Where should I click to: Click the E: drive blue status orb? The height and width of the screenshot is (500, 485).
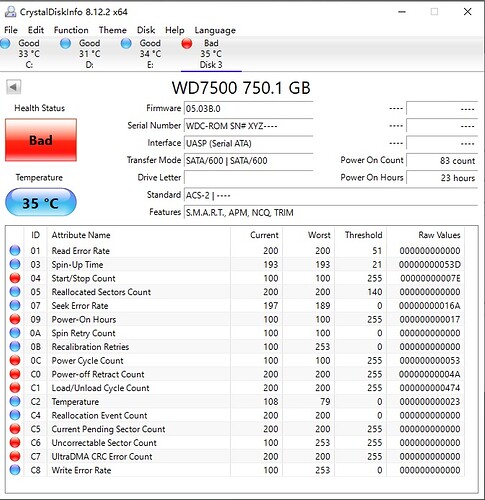click(x=126, y=43)
